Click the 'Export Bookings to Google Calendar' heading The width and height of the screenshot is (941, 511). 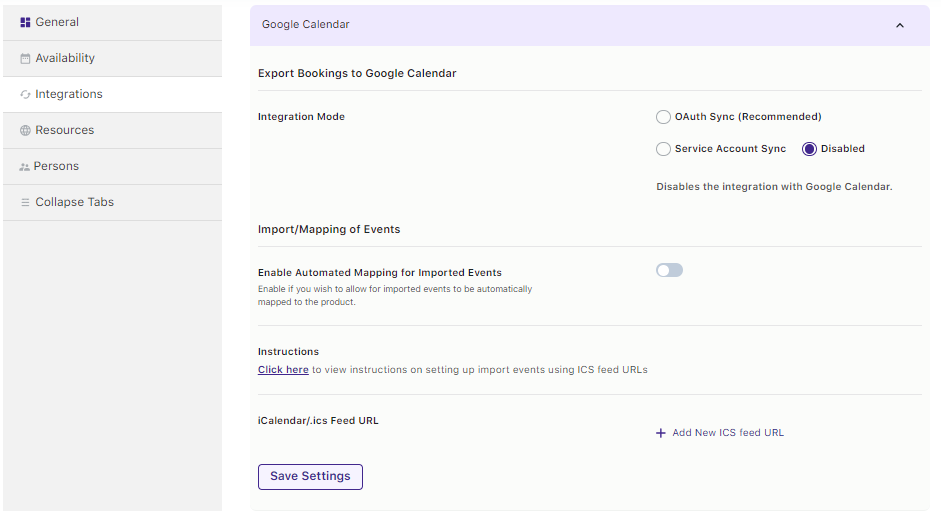coord(357,73)
